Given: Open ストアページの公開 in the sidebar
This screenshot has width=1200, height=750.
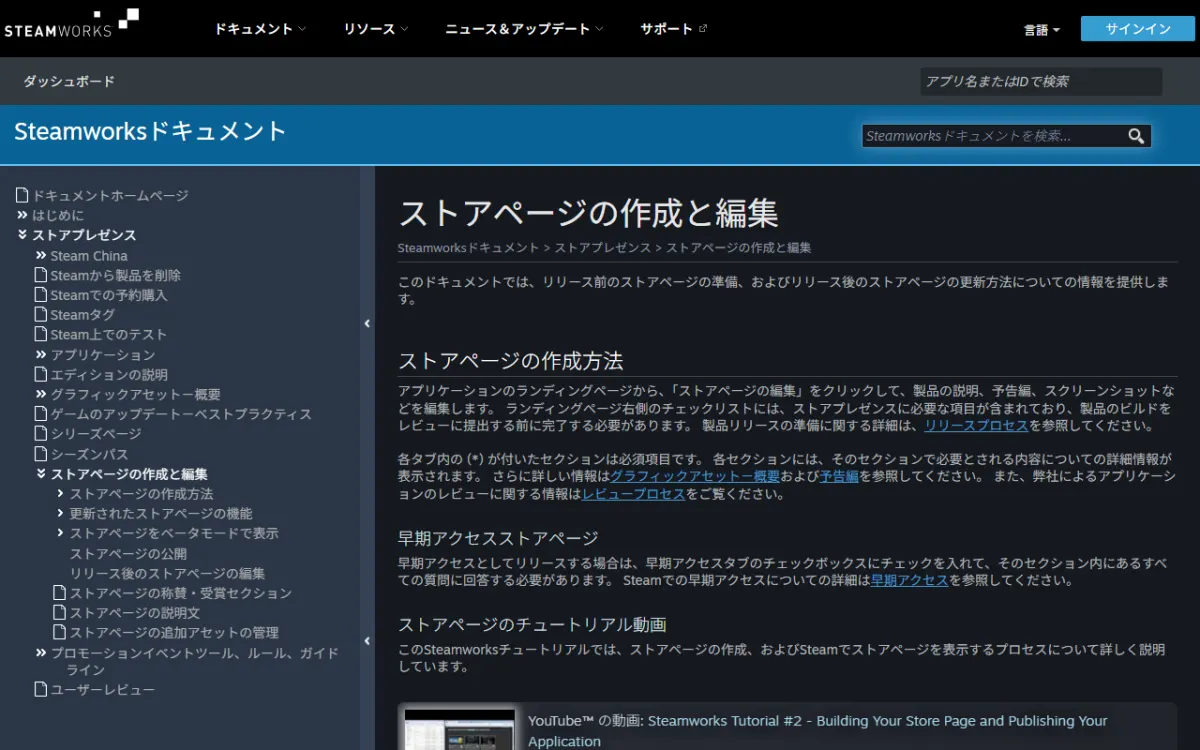Looking at the screenshot, I should click(x=128, y=553).
